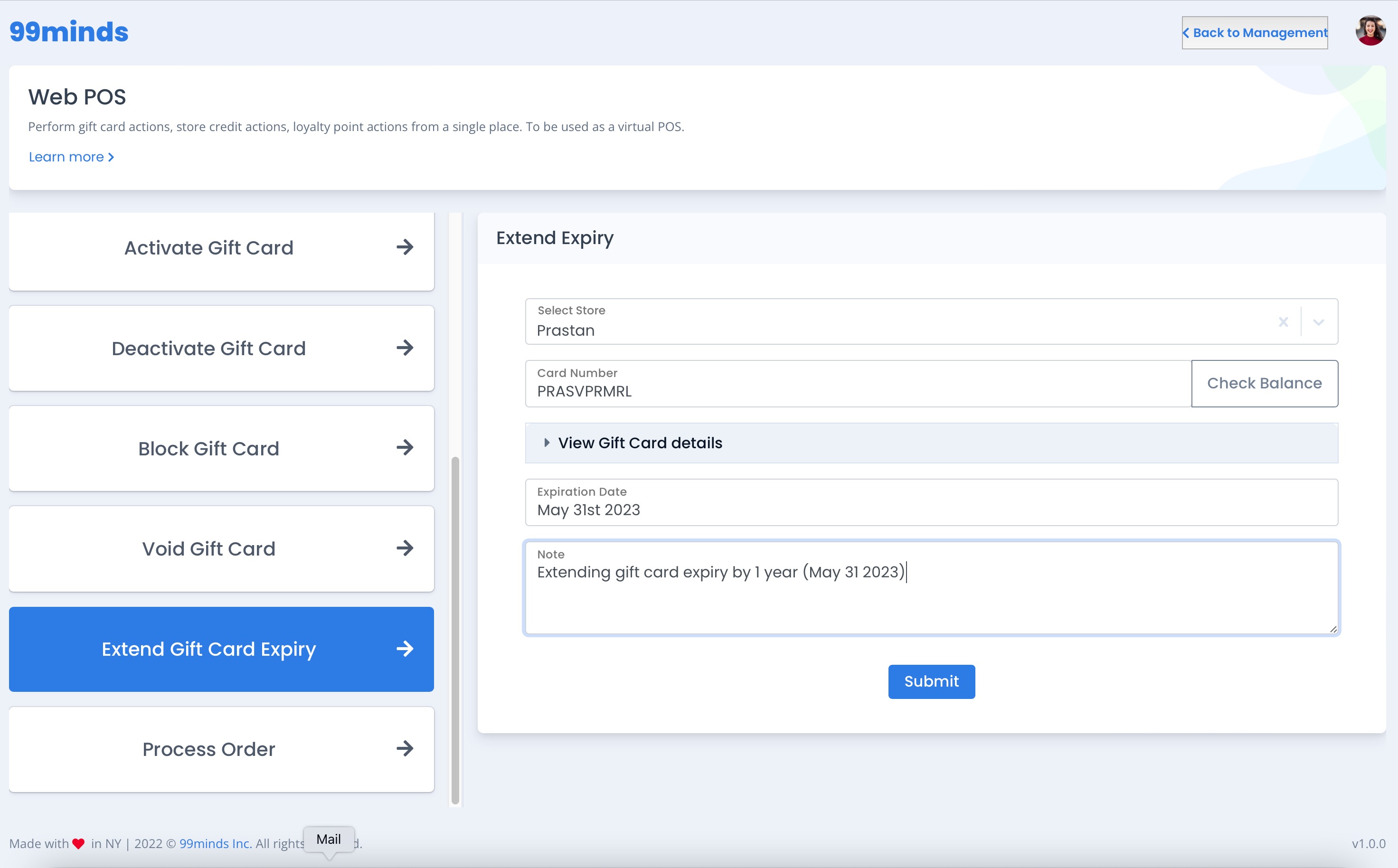The height and width of the screenshot is (868, 1398).
Task: Open the Expiration Date field
Action: tap(931, 502)
